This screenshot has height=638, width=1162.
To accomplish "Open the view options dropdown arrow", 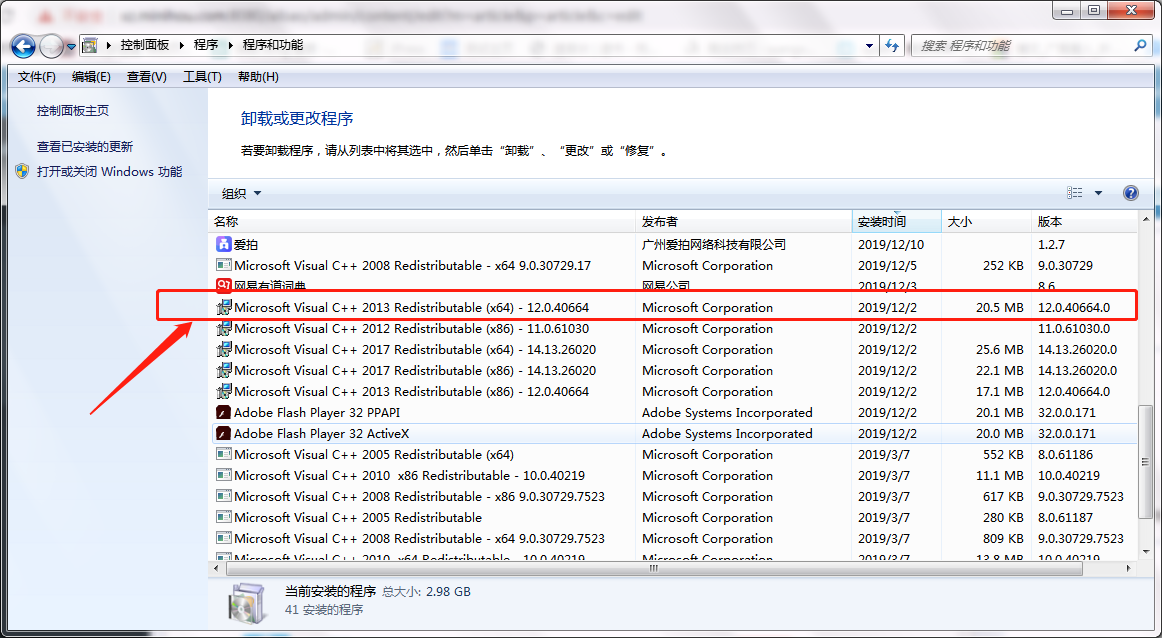I will point(1098,193).
